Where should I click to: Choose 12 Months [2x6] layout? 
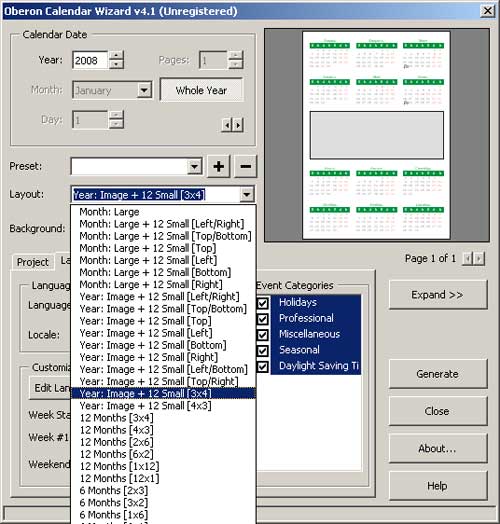tap(163, 442)
